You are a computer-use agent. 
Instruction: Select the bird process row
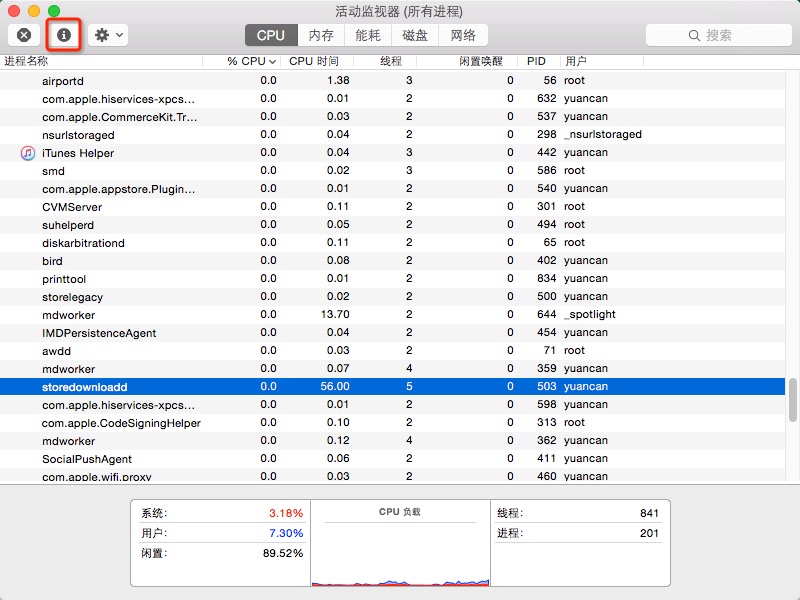pyautogui.click(x=392, y=261)
